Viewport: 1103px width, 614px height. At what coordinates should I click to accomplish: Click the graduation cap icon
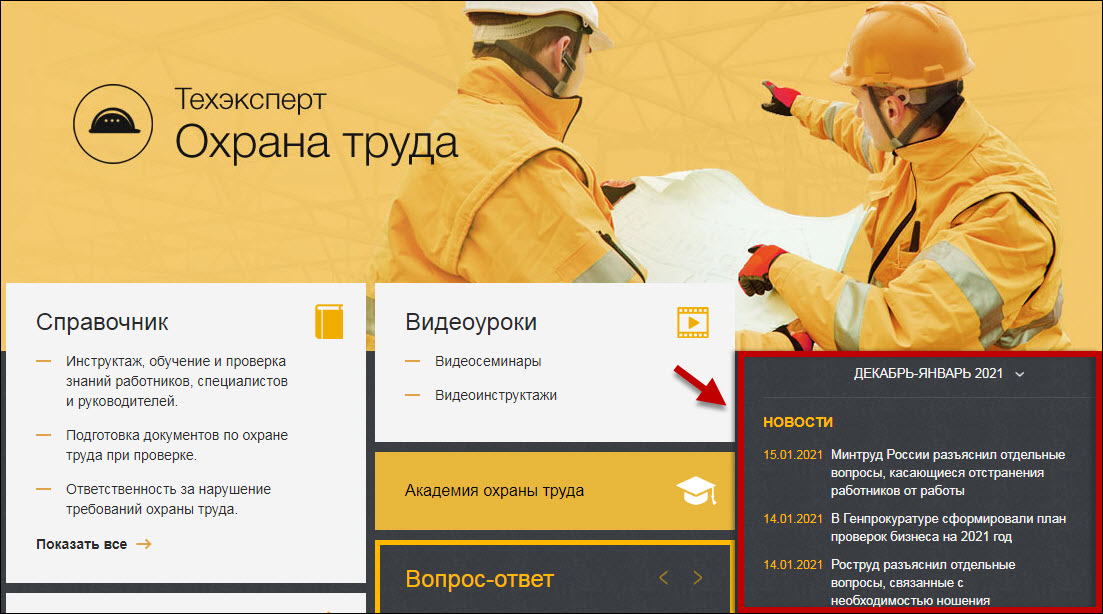tap(696, 490)
